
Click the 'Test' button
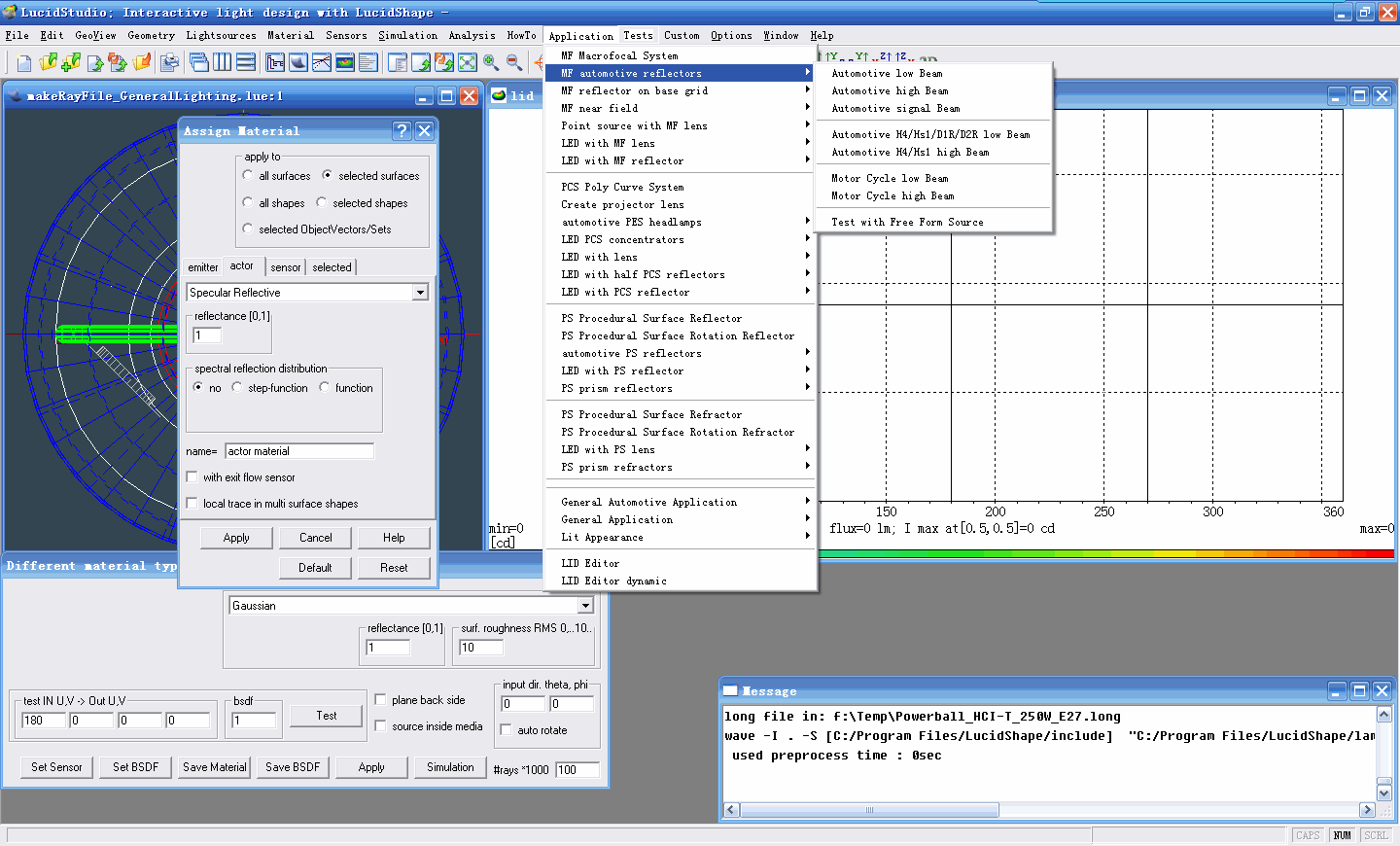[x=327, y=716]
